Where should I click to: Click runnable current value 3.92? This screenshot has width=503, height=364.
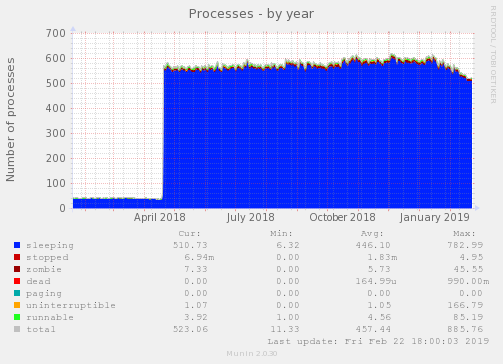(196, 317)
